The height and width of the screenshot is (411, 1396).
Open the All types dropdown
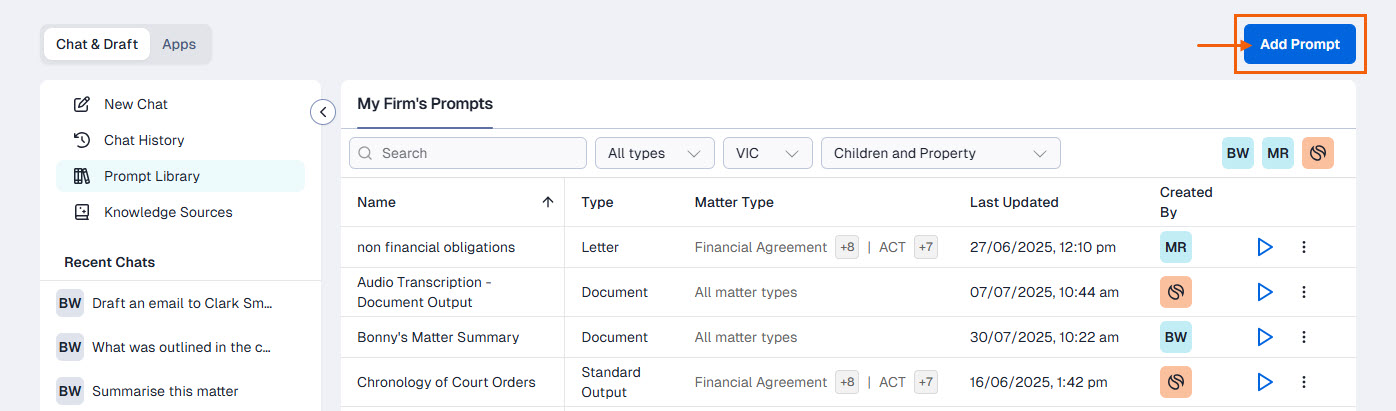tap(654, 153)
